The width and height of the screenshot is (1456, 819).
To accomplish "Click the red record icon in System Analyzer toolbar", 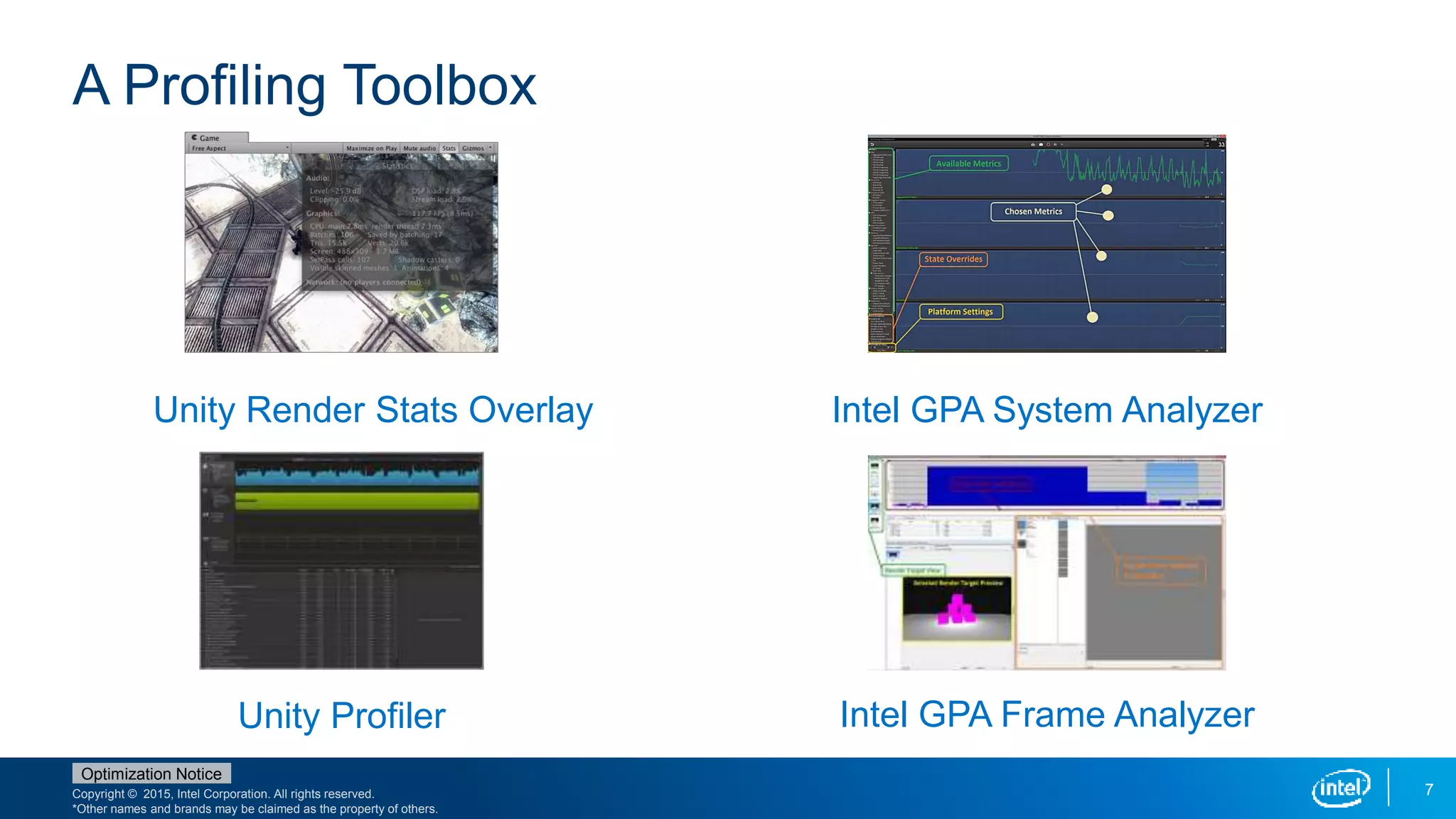I will click(1048, 144).
